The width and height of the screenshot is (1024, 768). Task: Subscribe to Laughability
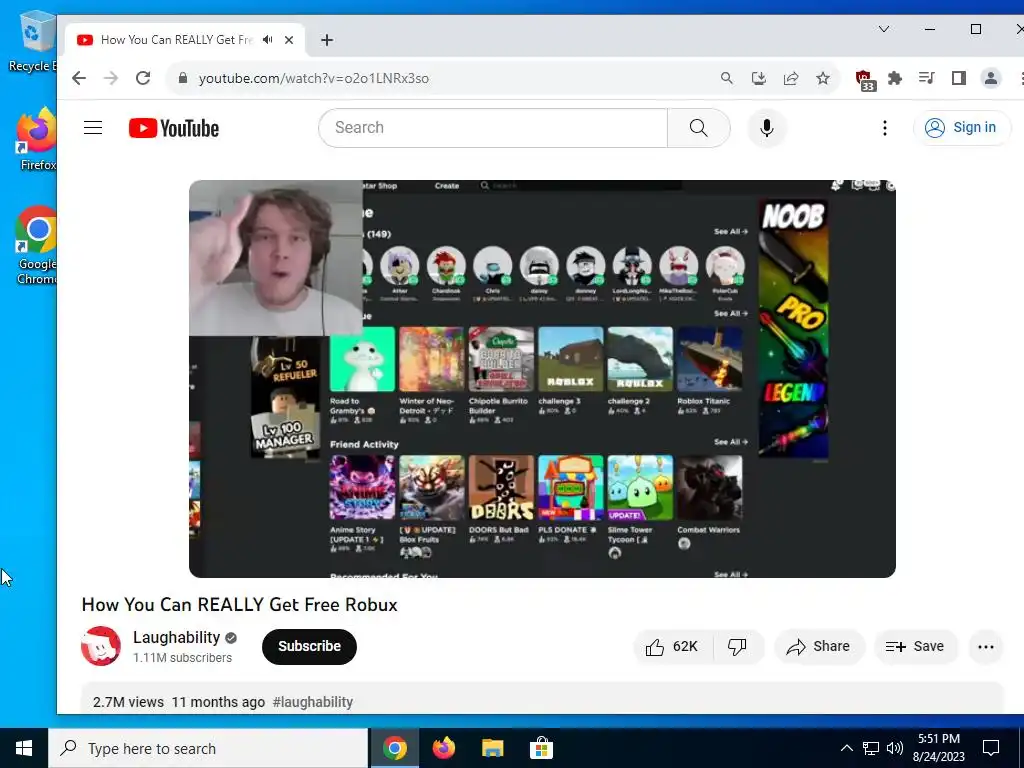tap(310, 647)
